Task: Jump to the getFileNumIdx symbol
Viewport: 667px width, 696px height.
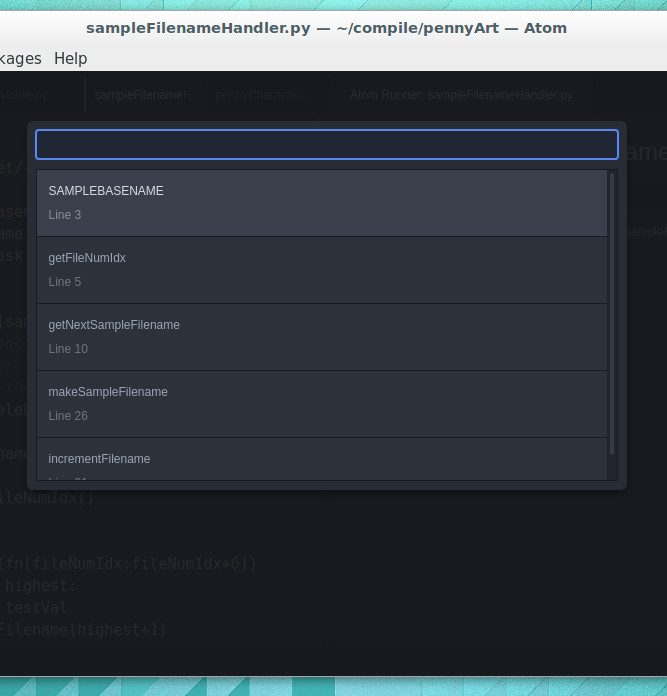Action: point(321,270)
